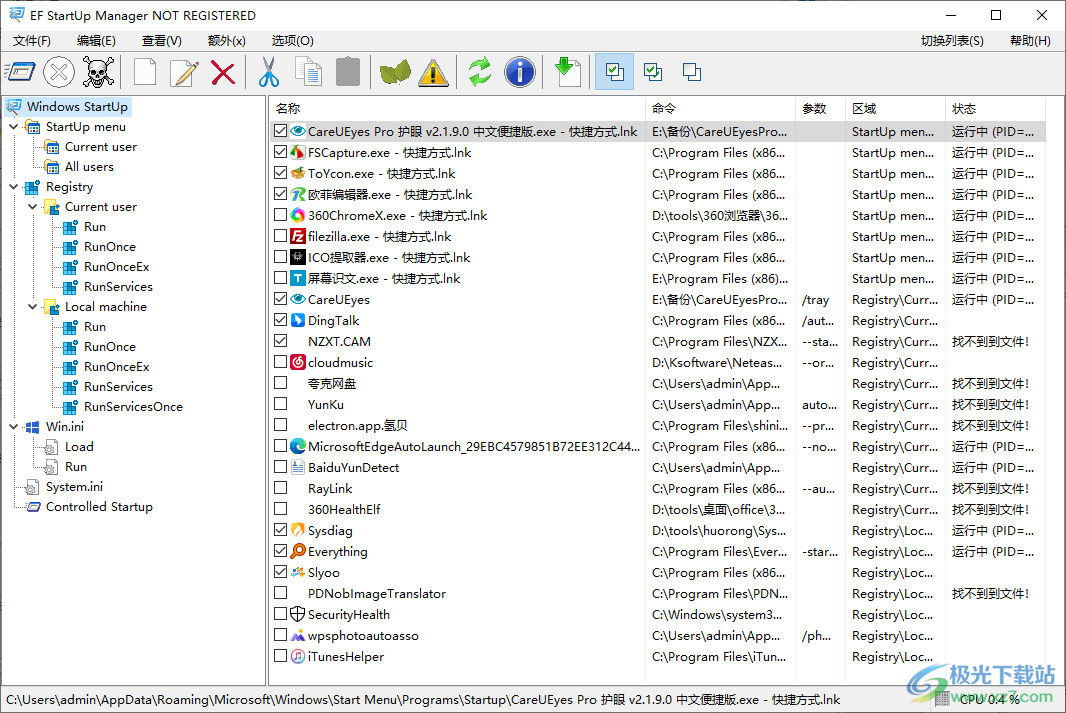Image resolution: width=1066 pixels, height=713 pixels.
Task: Uncheck the FSCapture.exe startup checkbox
Action: (x=280, y=152)
